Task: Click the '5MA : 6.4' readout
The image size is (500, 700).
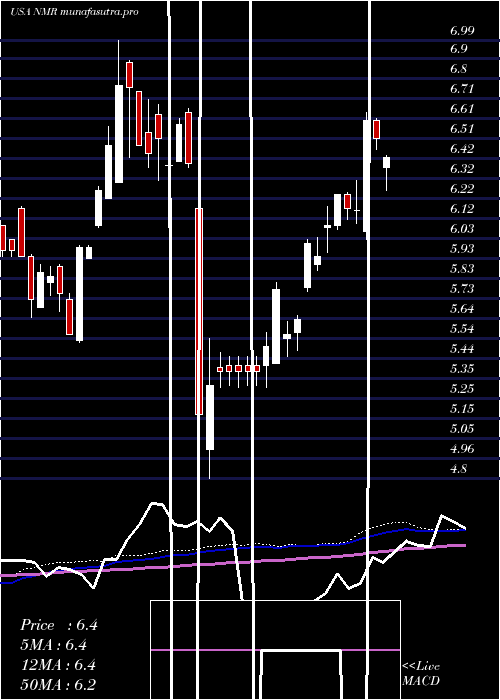Action: [x=54, y=645]
